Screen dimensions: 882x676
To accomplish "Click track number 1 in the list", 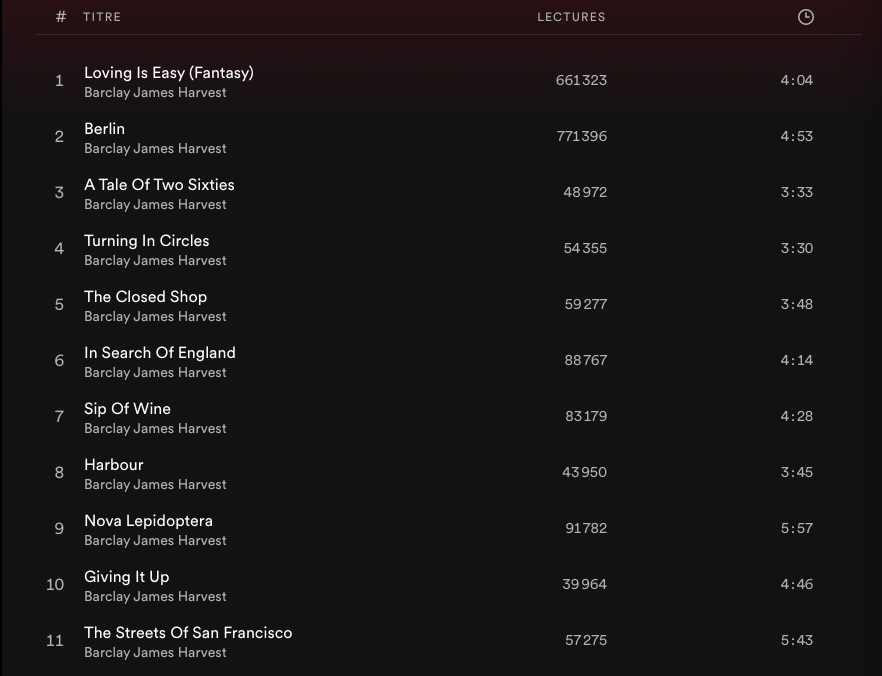I will pos(59,80).
